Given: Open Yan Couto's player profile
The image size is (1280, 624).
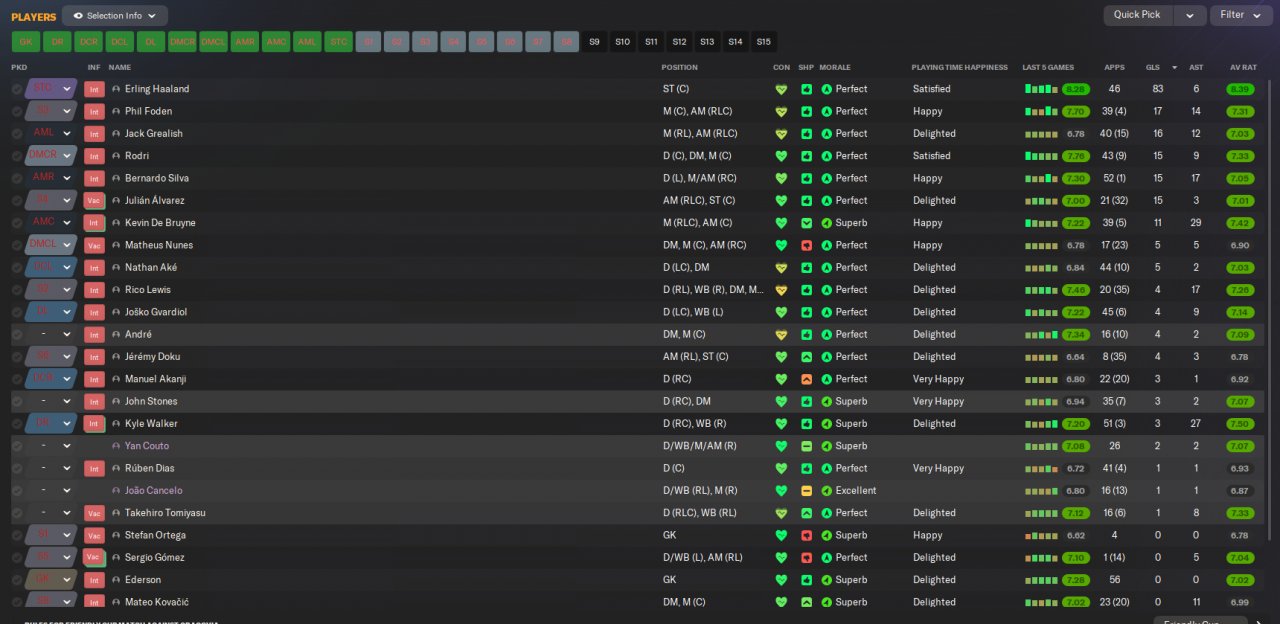Looking at the screenshot, I should [x=147, y=446].
